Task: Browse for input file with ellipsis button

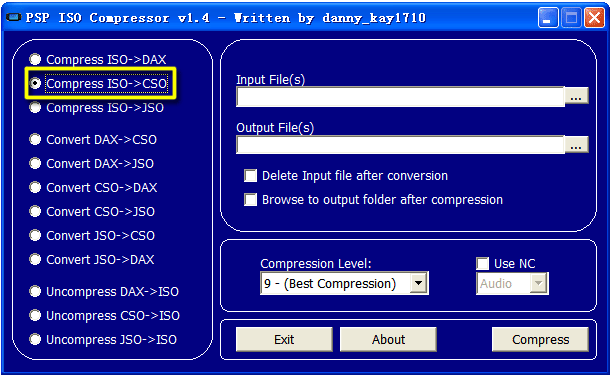Action: click(x=576, y=97)
